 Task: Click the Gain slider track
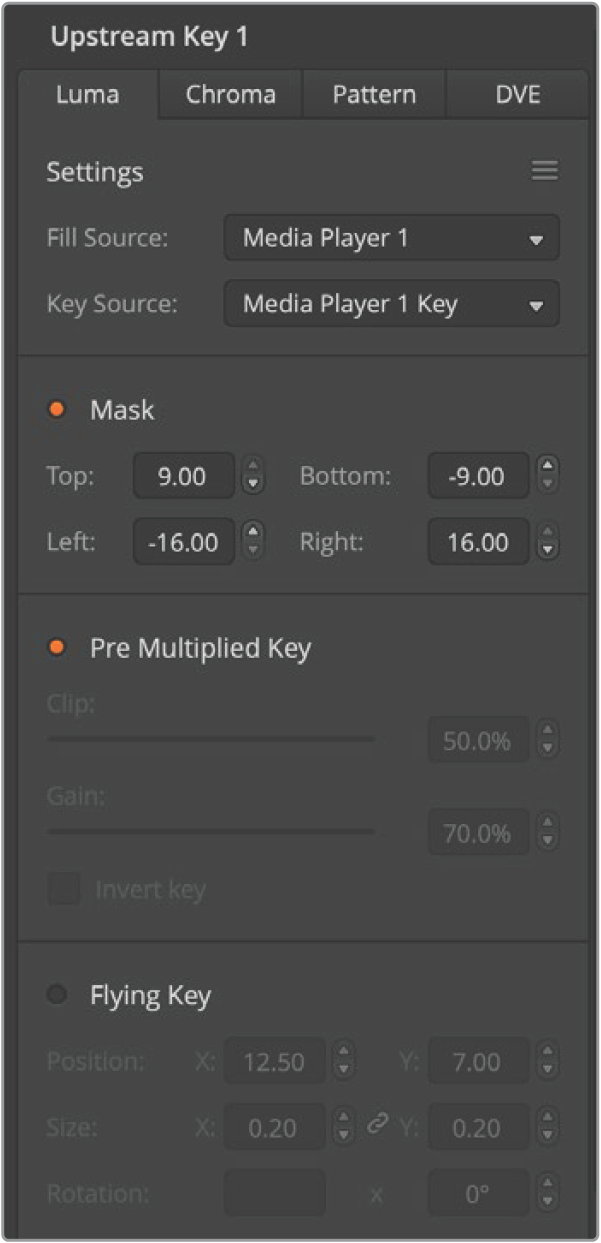[x=211, y=830]
